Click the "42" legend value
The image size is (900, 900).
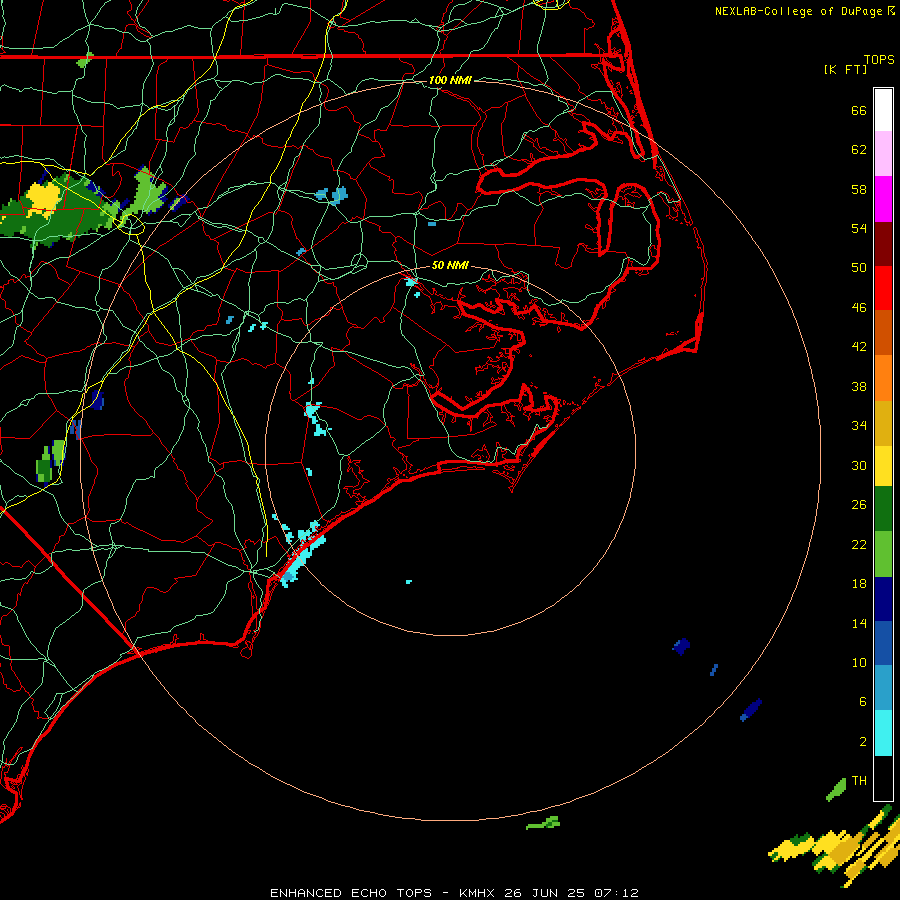coord(859,347)
